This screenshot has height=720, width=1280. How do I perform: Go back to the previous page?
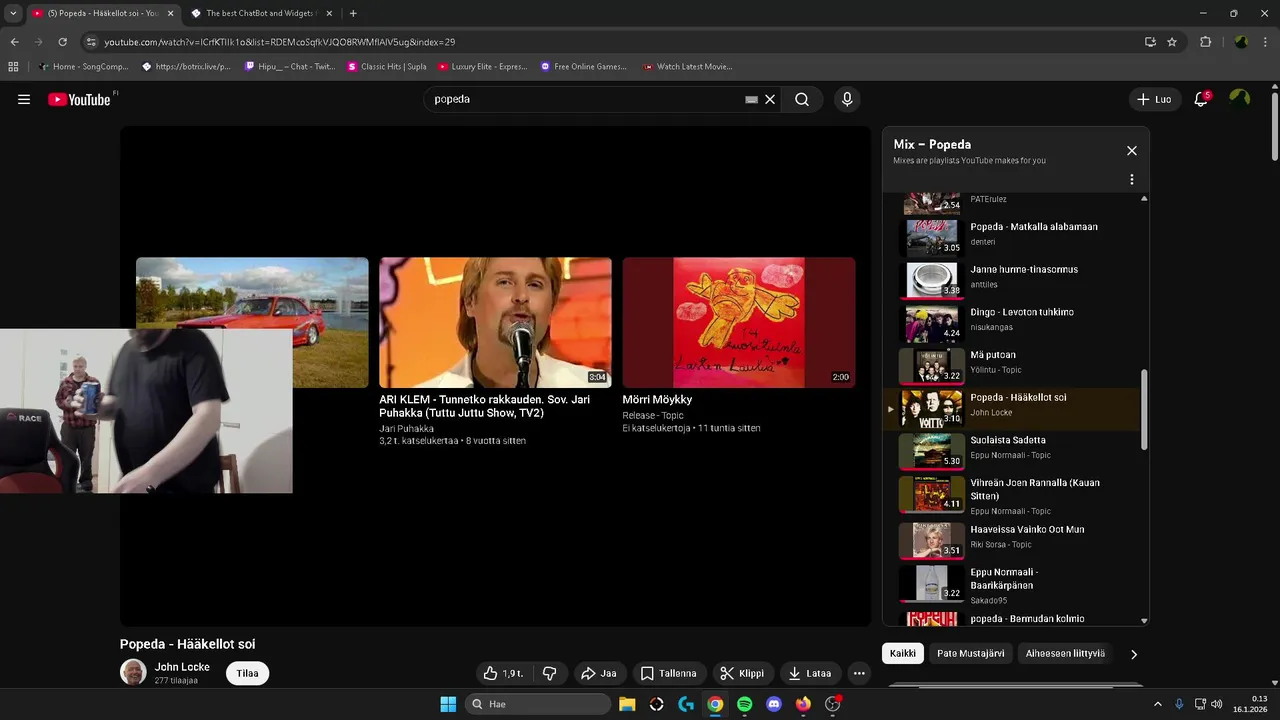[x=14, y=42]
